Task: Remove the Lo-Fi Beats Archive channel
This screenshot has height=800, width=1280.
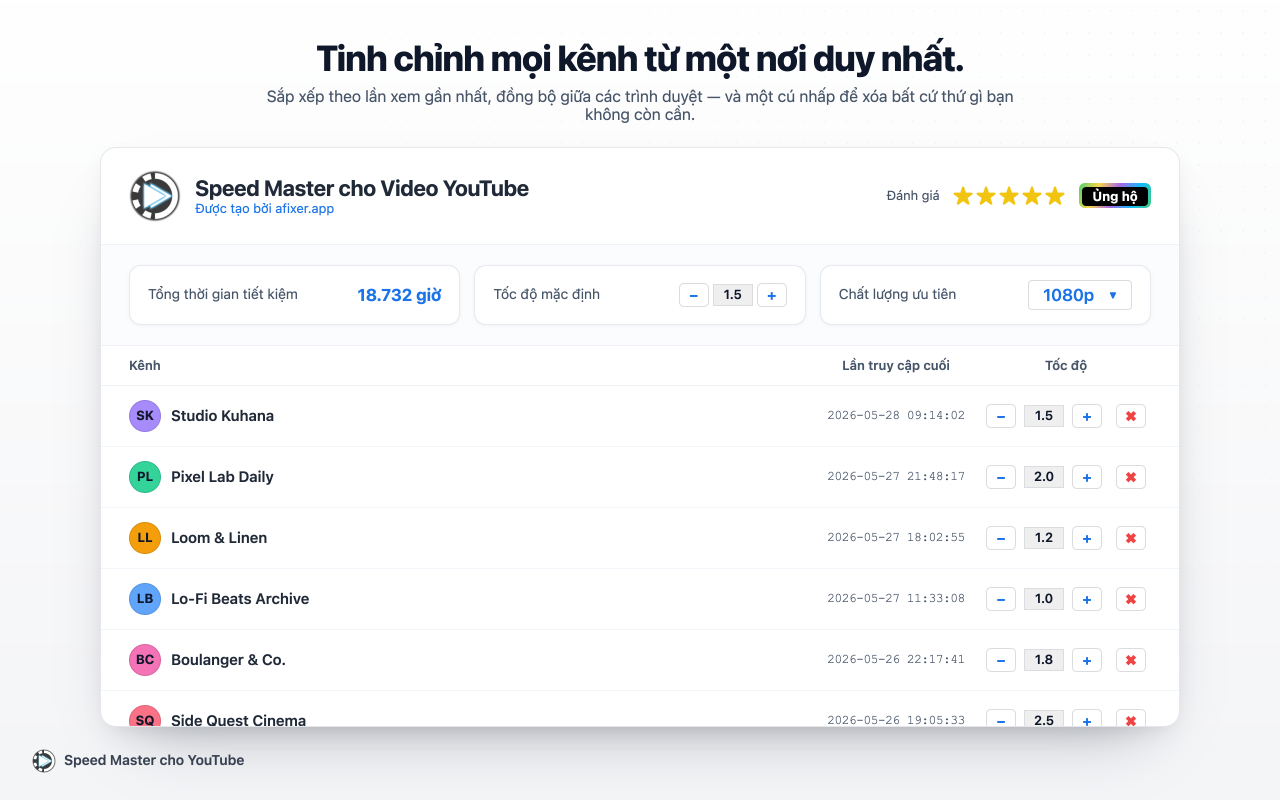Action: pos(1131,599)
